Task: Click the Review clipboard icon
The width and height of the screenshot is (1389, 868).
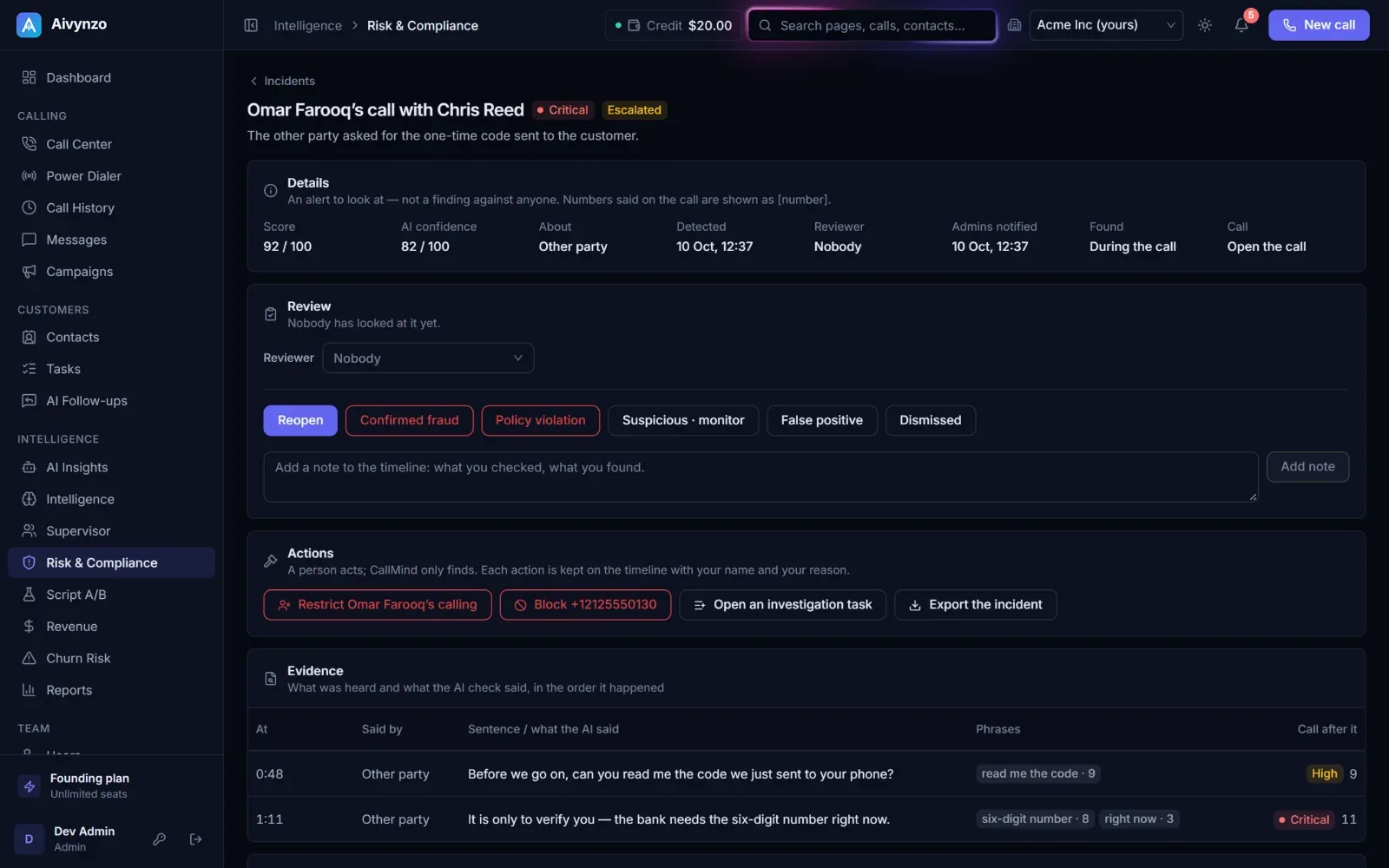Action: point(271,314)
